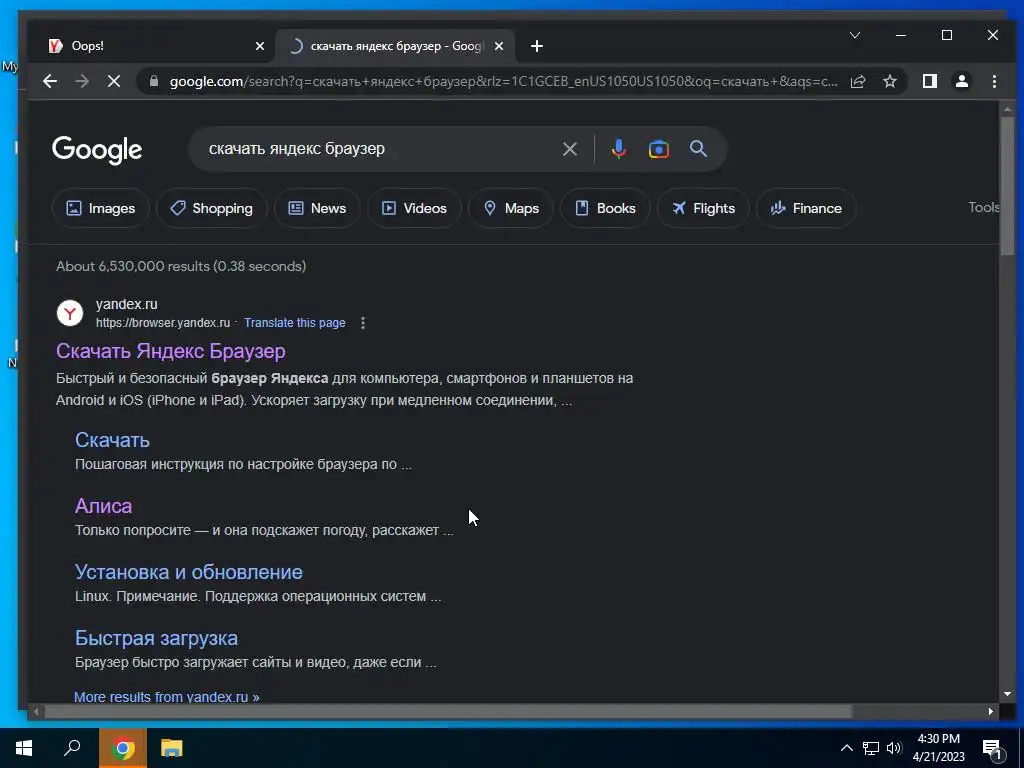Show hidden system tray icons
This screenshot has height=768, width=1024.
pos(846,748)
